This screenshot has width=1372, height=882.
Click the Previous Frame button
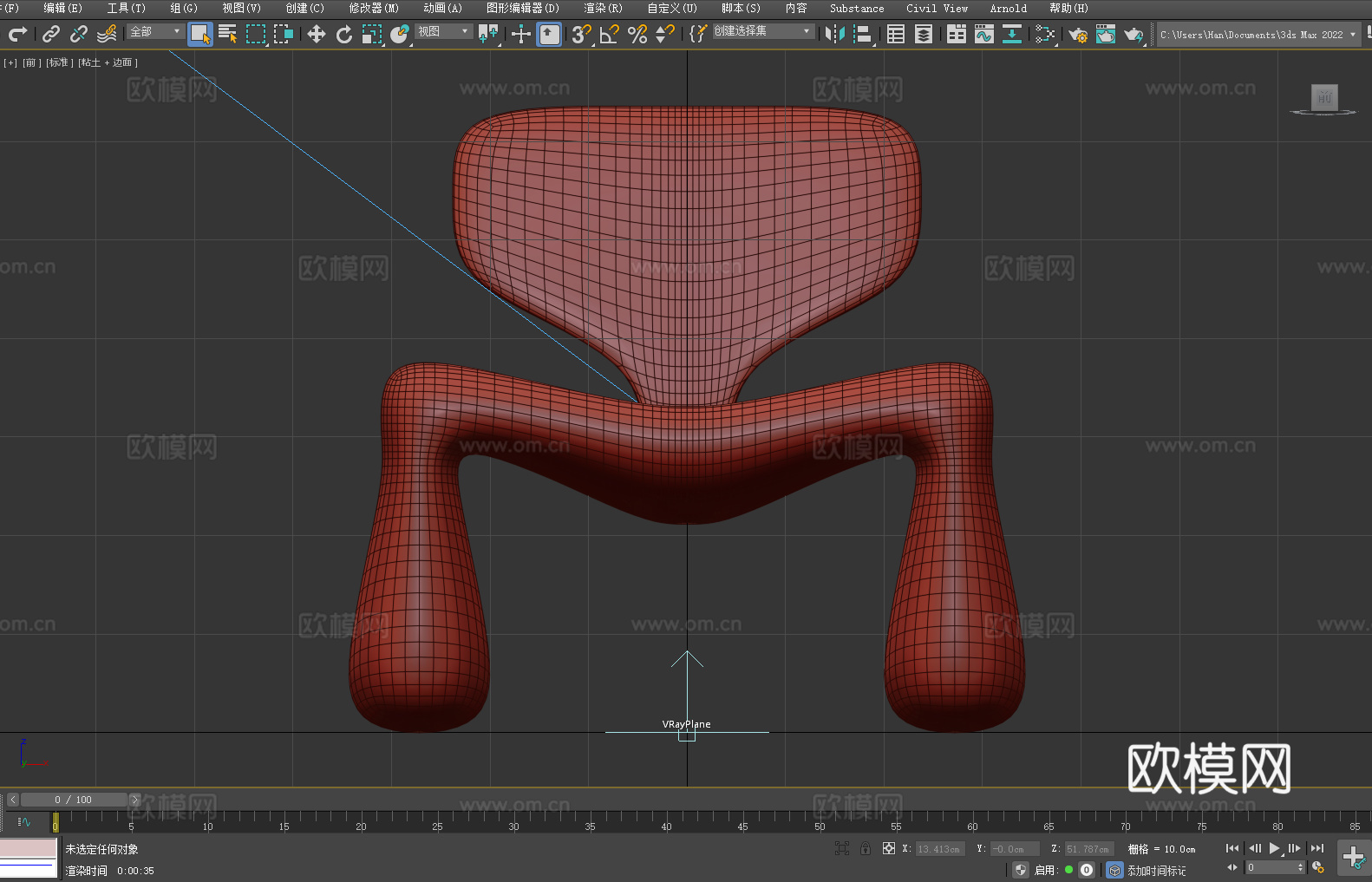[1255, 848]
